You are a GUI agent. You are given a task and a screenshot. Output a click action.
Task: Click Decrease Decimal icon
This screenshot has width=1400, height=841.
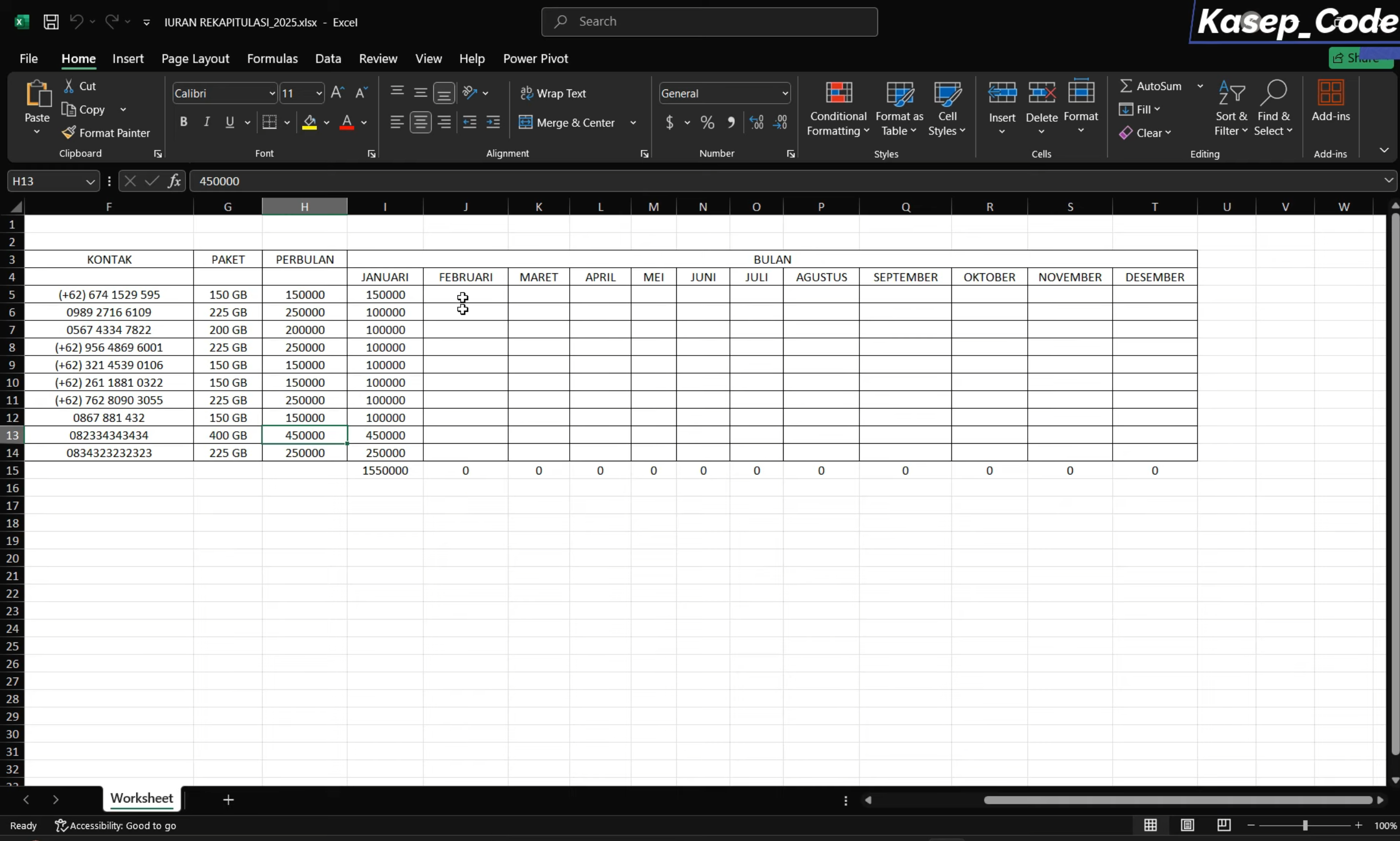[780, 122]
